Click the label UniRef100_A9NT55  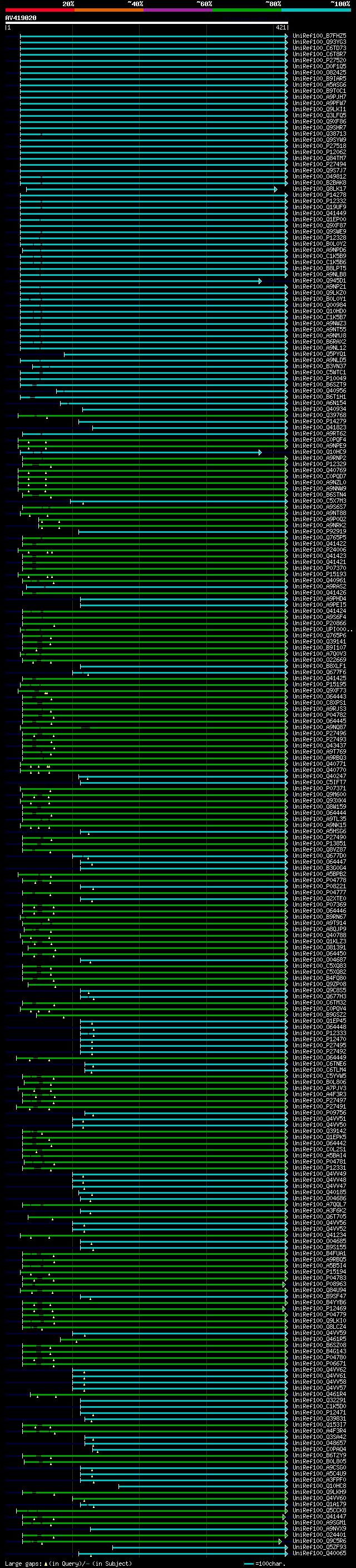coord(319,329)
